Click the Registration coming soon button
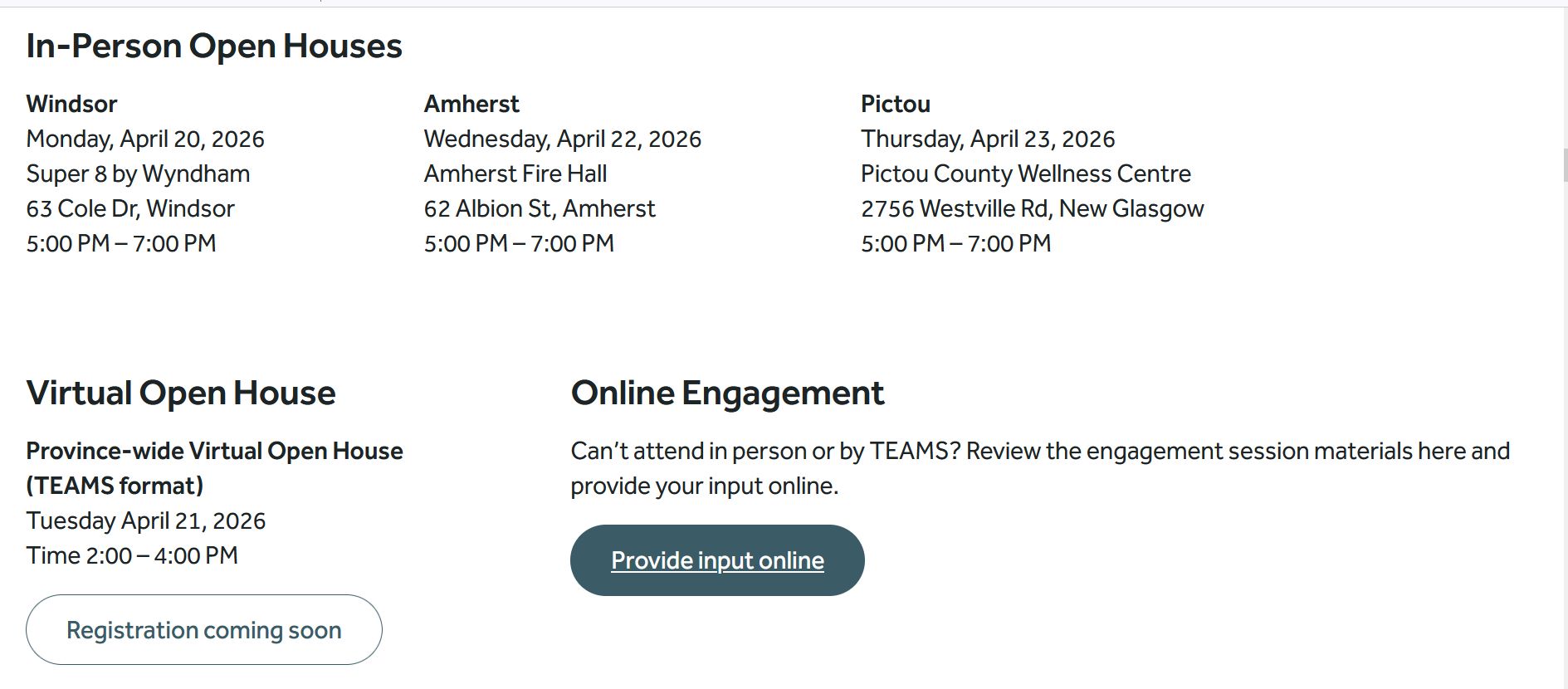The height and width of the screenshot is (689, 1568). (x=204, y=630)
